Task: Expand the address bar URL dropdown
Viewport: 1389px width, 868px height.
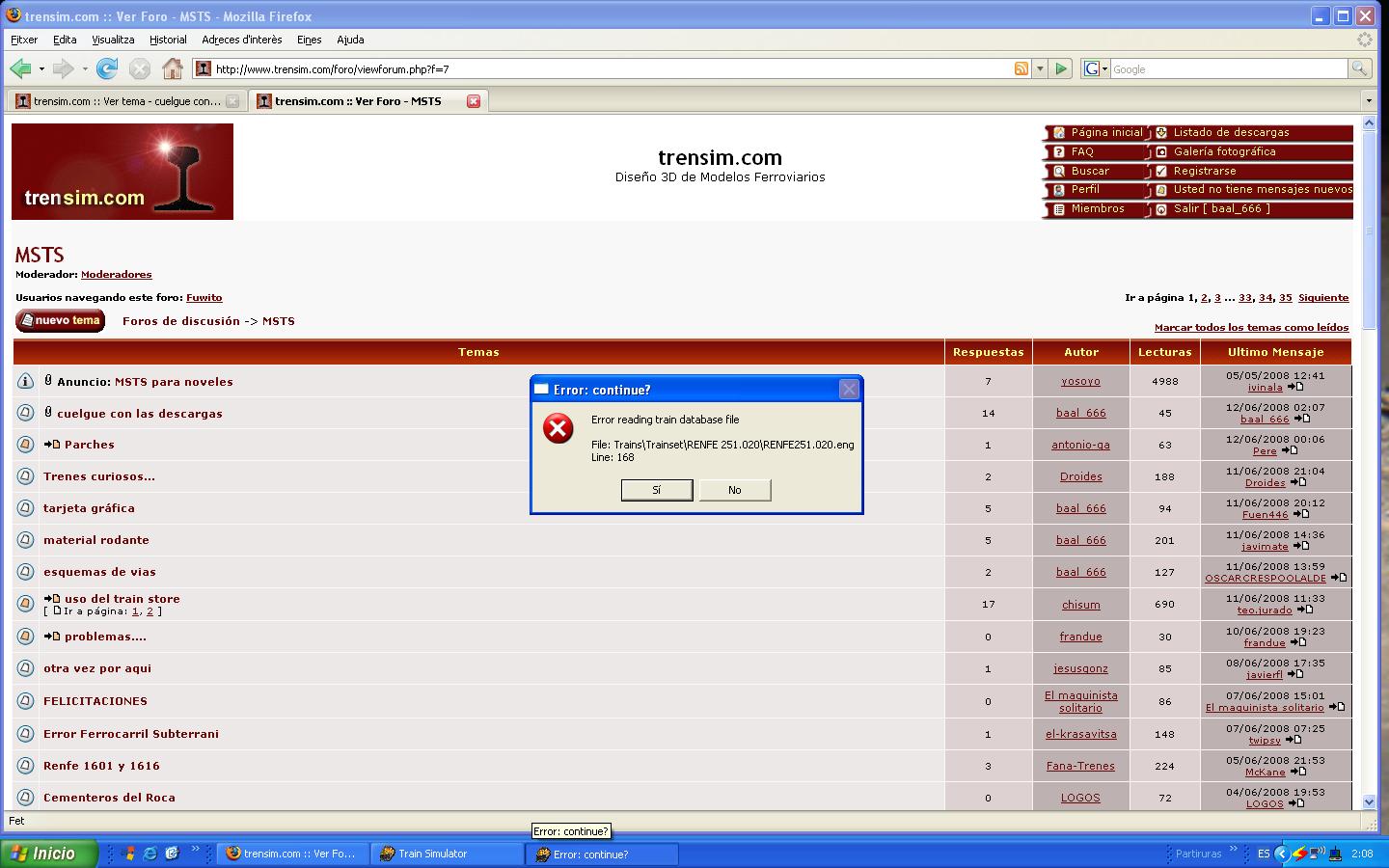Action: pyautogui.click(x=1040, y=68)
